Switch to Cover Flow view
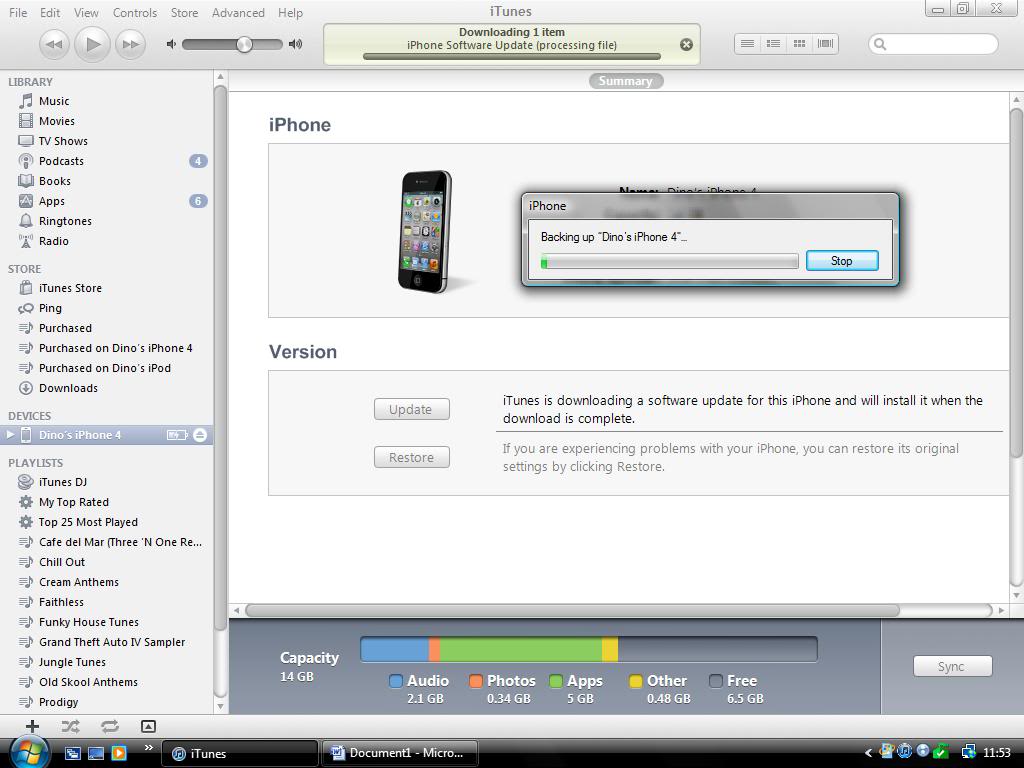 coord(825,44)
